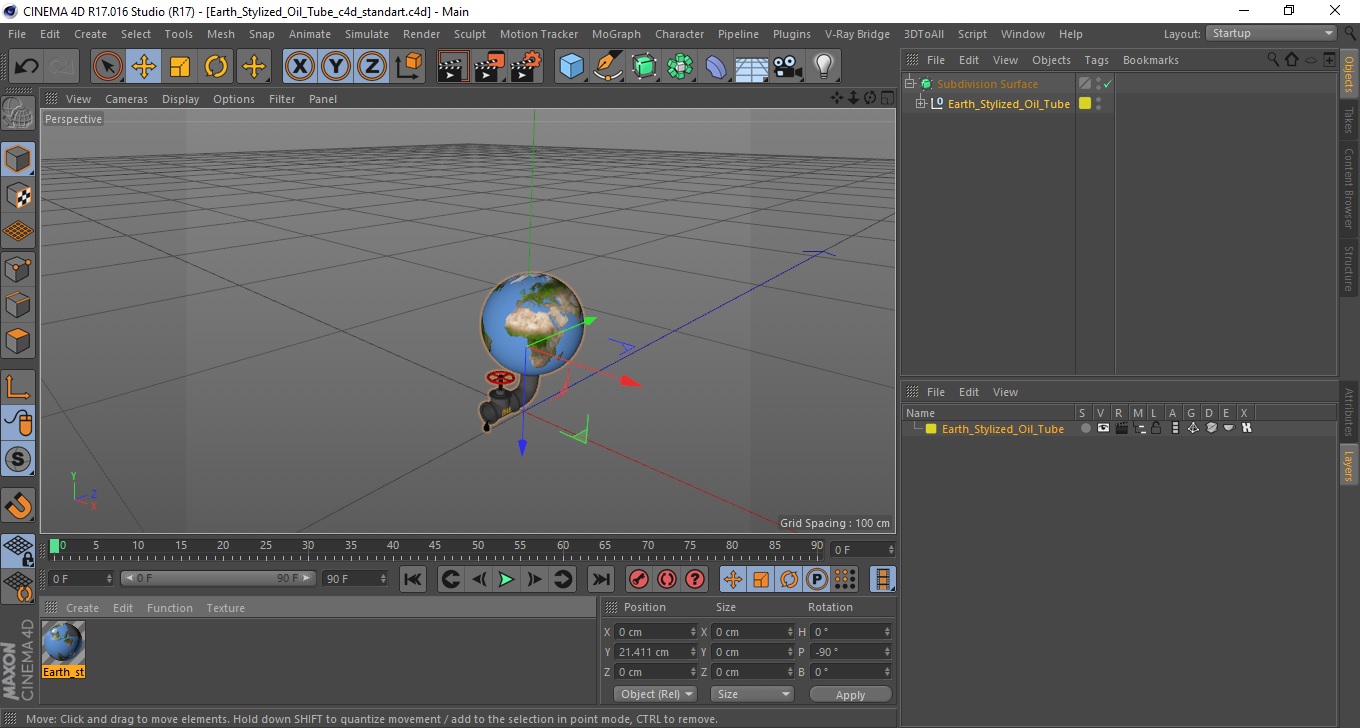Toggle Z axis lock
This screenshot has height=728, width=1360.
[372, 67]
